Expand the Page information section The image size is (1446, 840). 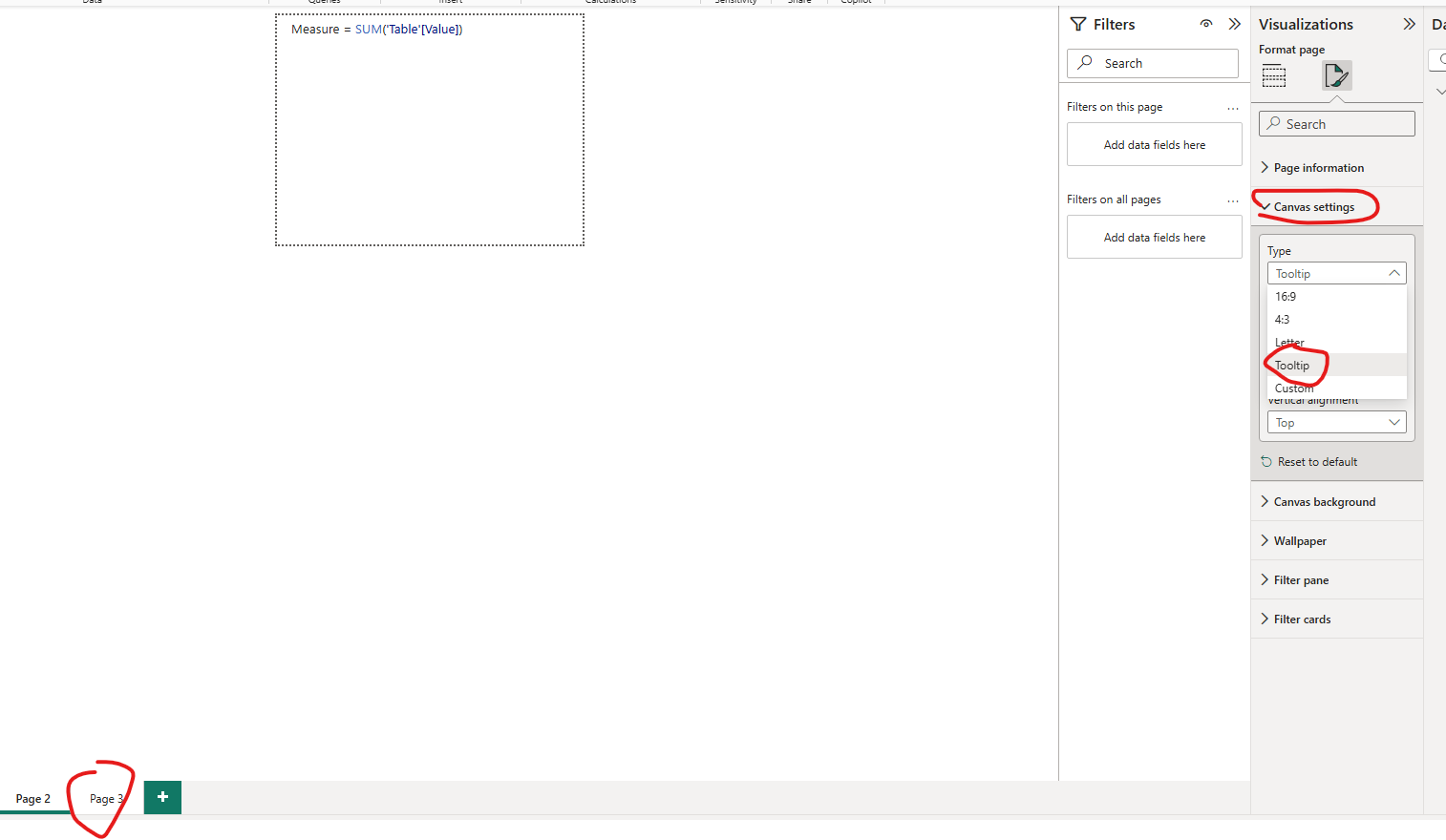tap(1337, 168)
